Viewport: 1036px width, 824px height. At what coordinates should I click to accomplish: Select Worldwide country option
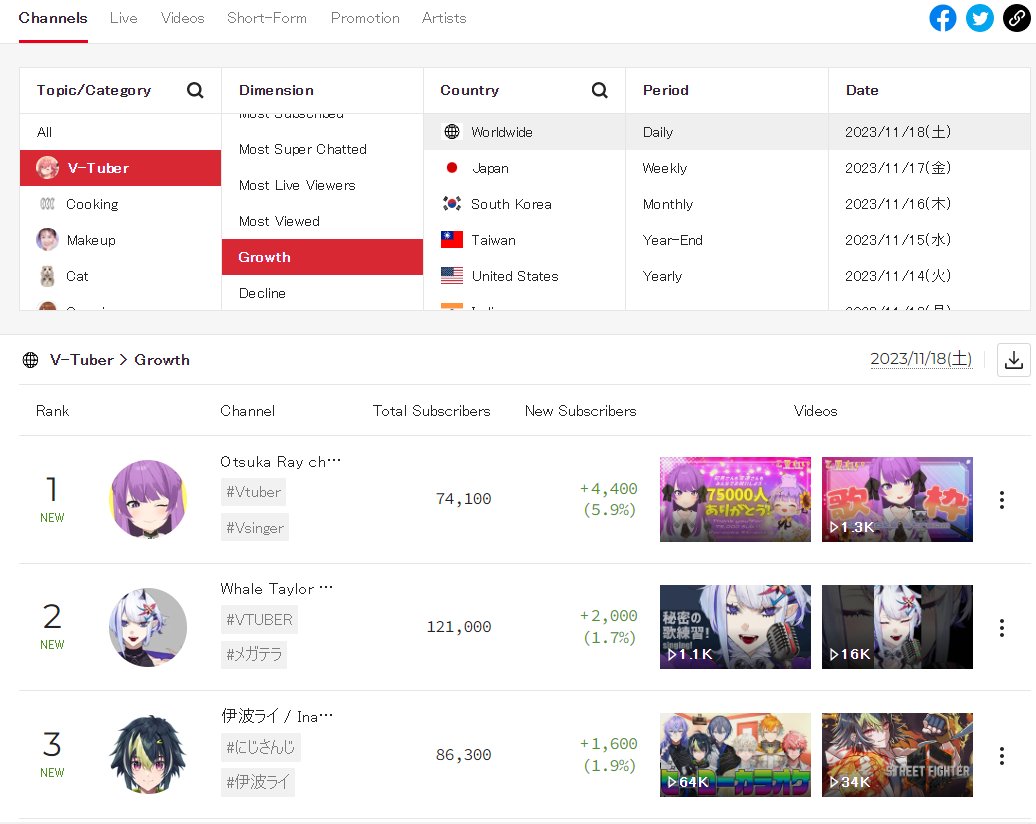(x=525, y=132)
